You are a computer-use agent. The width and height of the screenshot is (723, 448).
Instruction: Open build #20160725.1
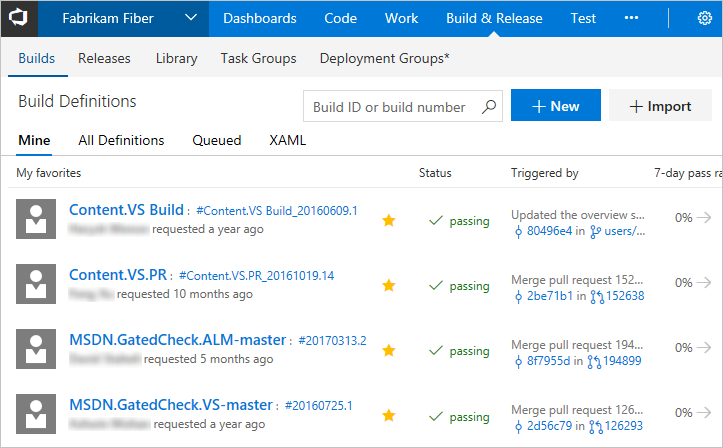tap(319, 406)
